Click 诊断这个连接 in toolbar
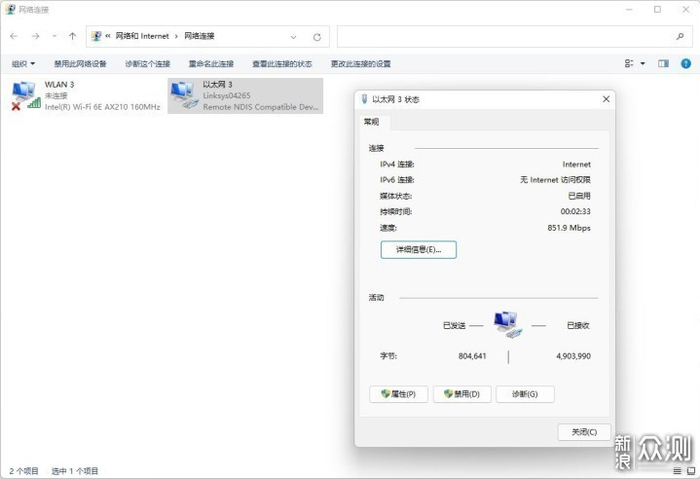 click(x=148, y=63)
